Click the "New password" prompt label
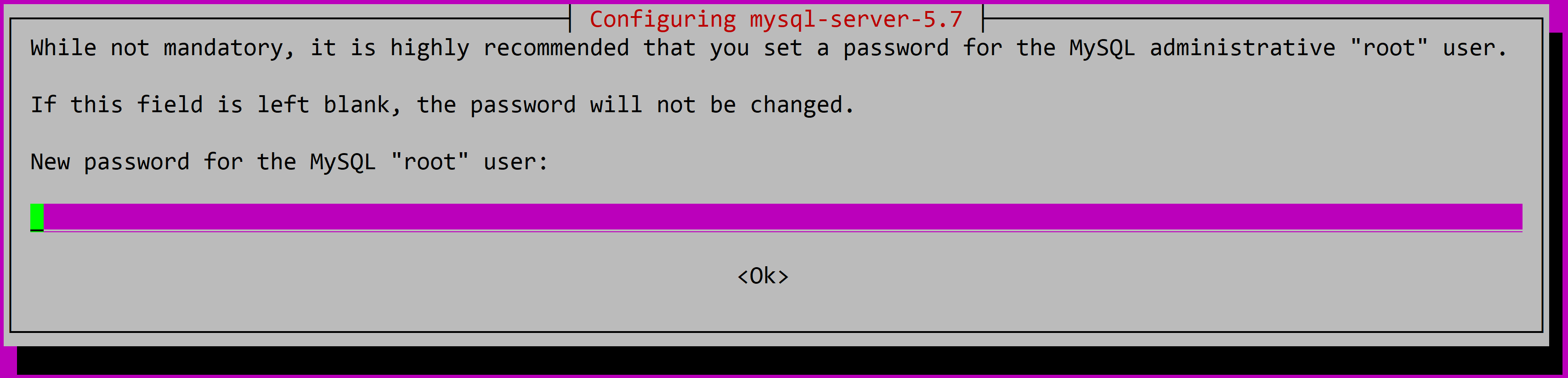 pyautogui.click(x=109, y=162)
